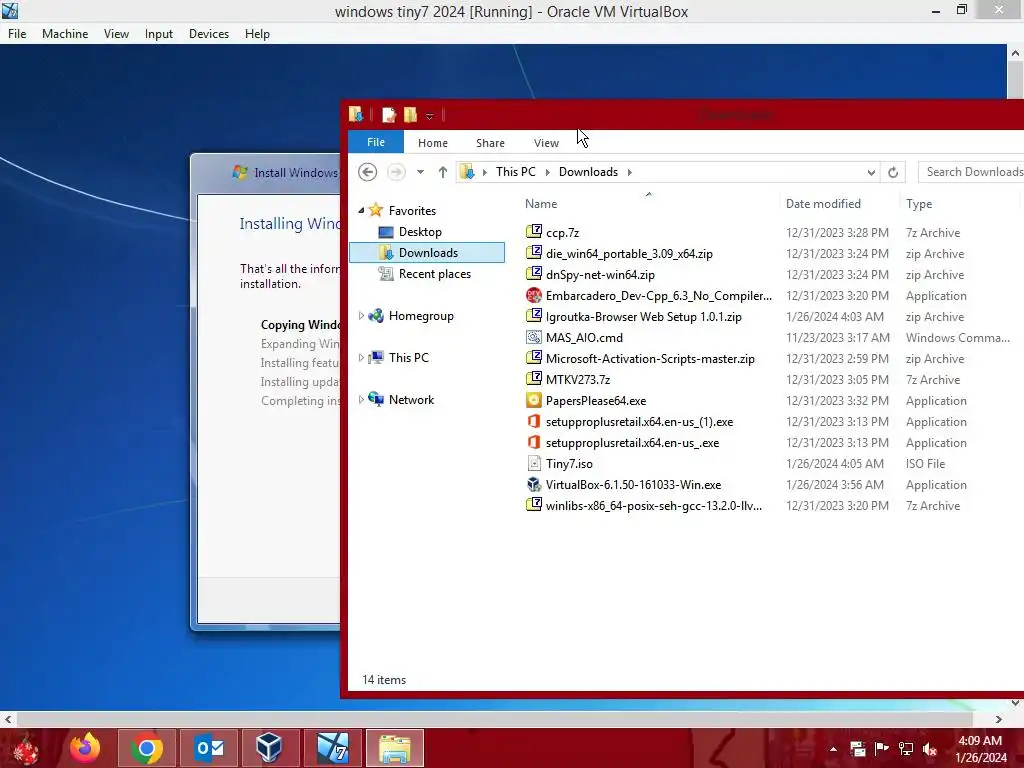The height and width of the screenshot is (768, 1024).
Task: Select the setupproplusretail.x64.en-us_(1).exe Office icon
Action: pos(534,421)
